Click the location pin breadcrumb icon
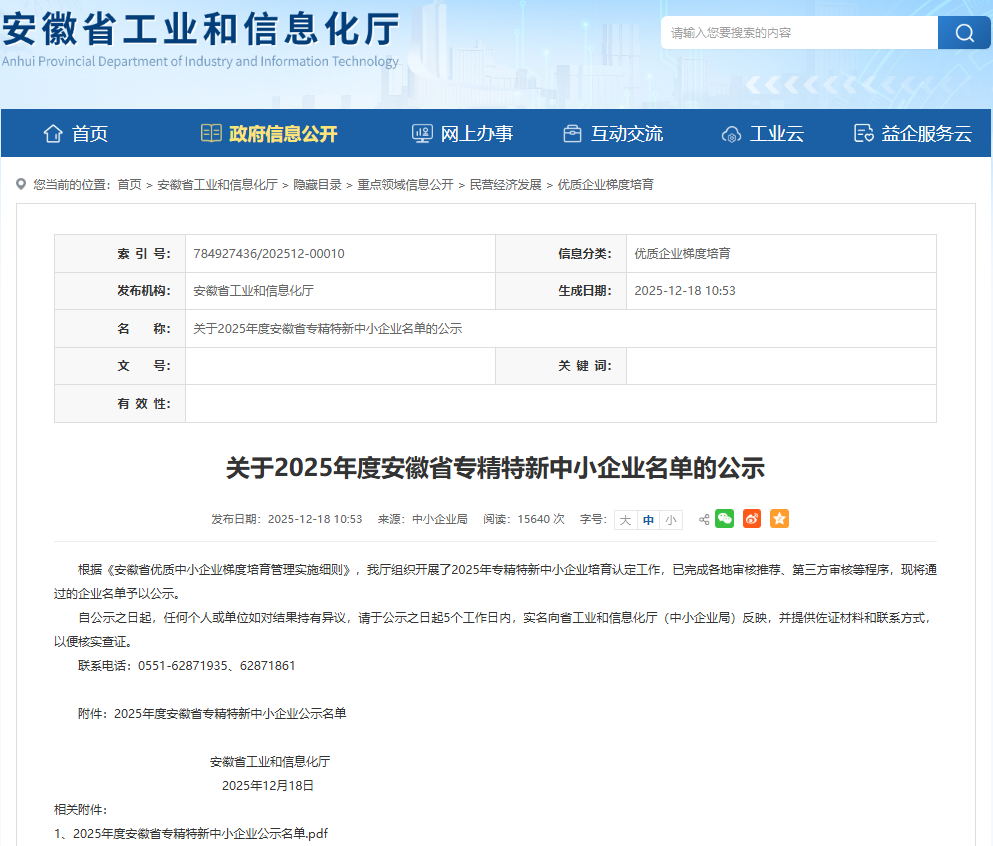The image size is (993, 846). [x=21, y=184]
